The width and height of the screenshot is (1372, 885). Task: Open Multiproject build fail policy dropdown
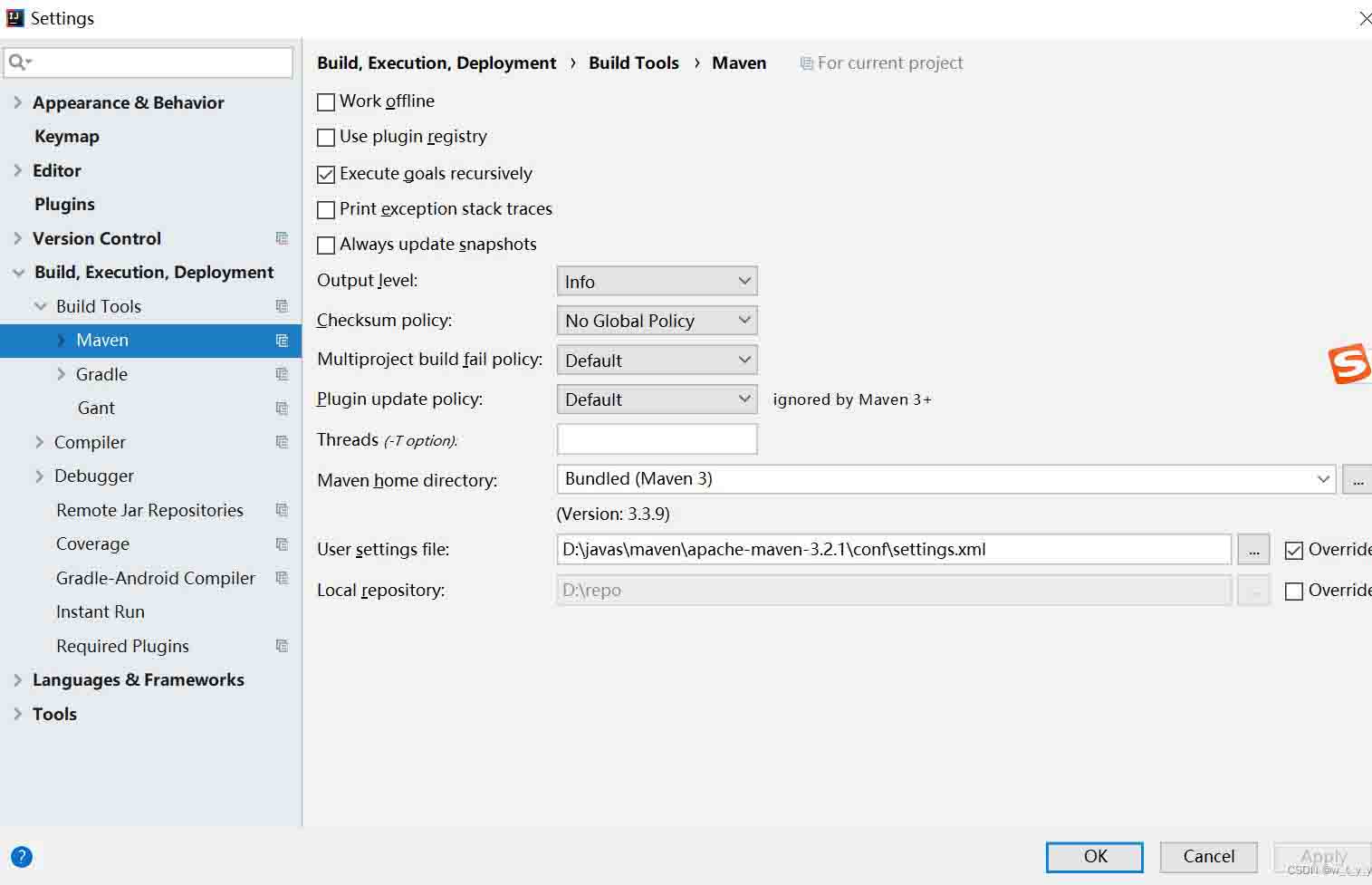point(657,360)
